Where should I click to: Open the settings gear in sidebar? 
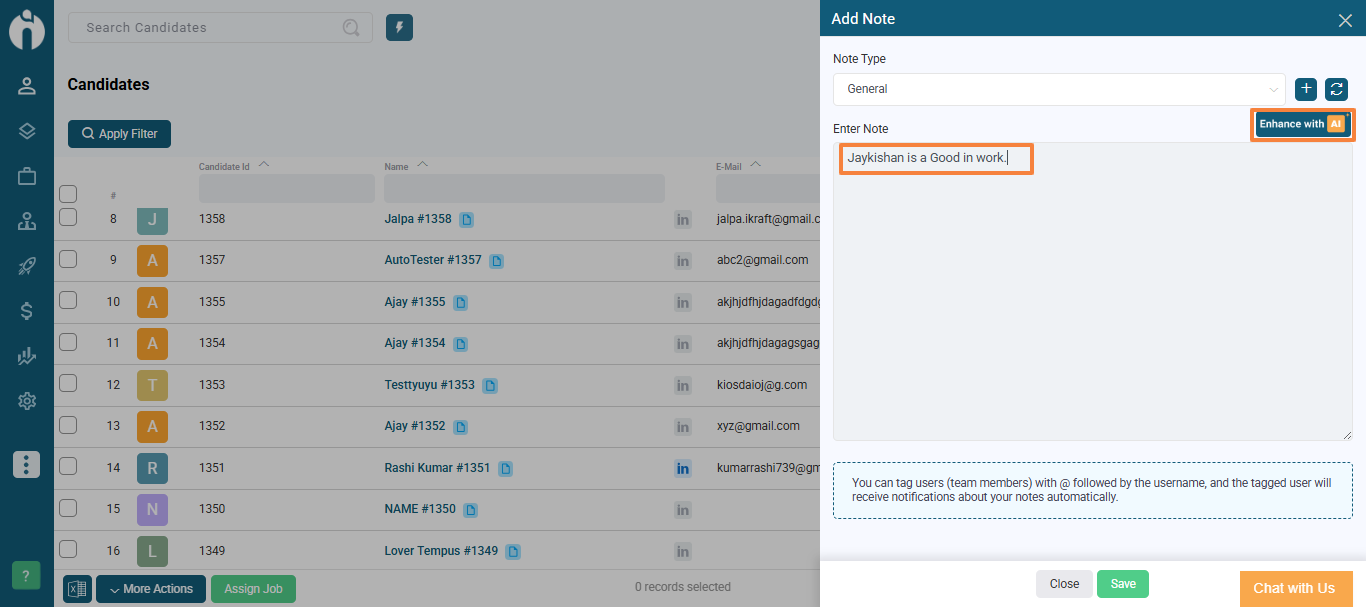(27, 401)
